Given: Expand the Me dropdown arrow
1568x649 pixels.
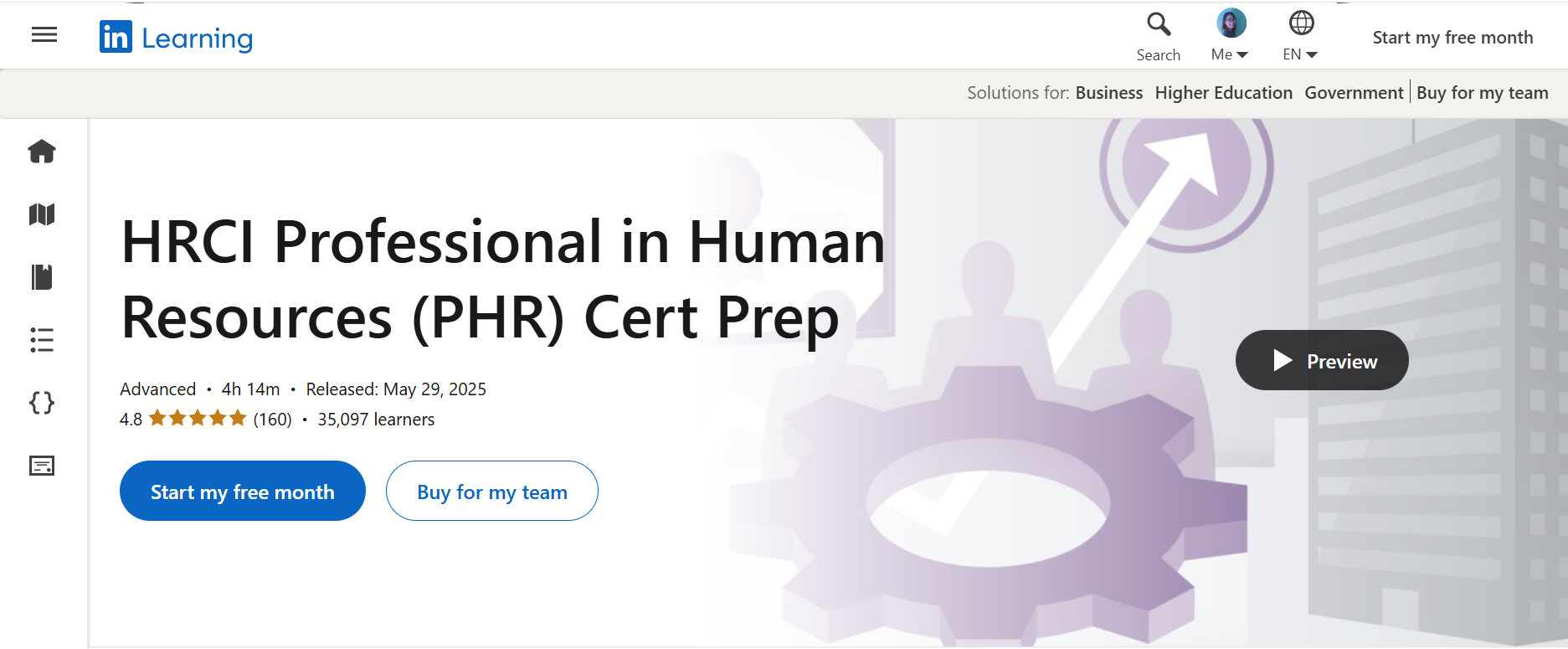Looking at the screenshot, I should [x=1242, y=55].
